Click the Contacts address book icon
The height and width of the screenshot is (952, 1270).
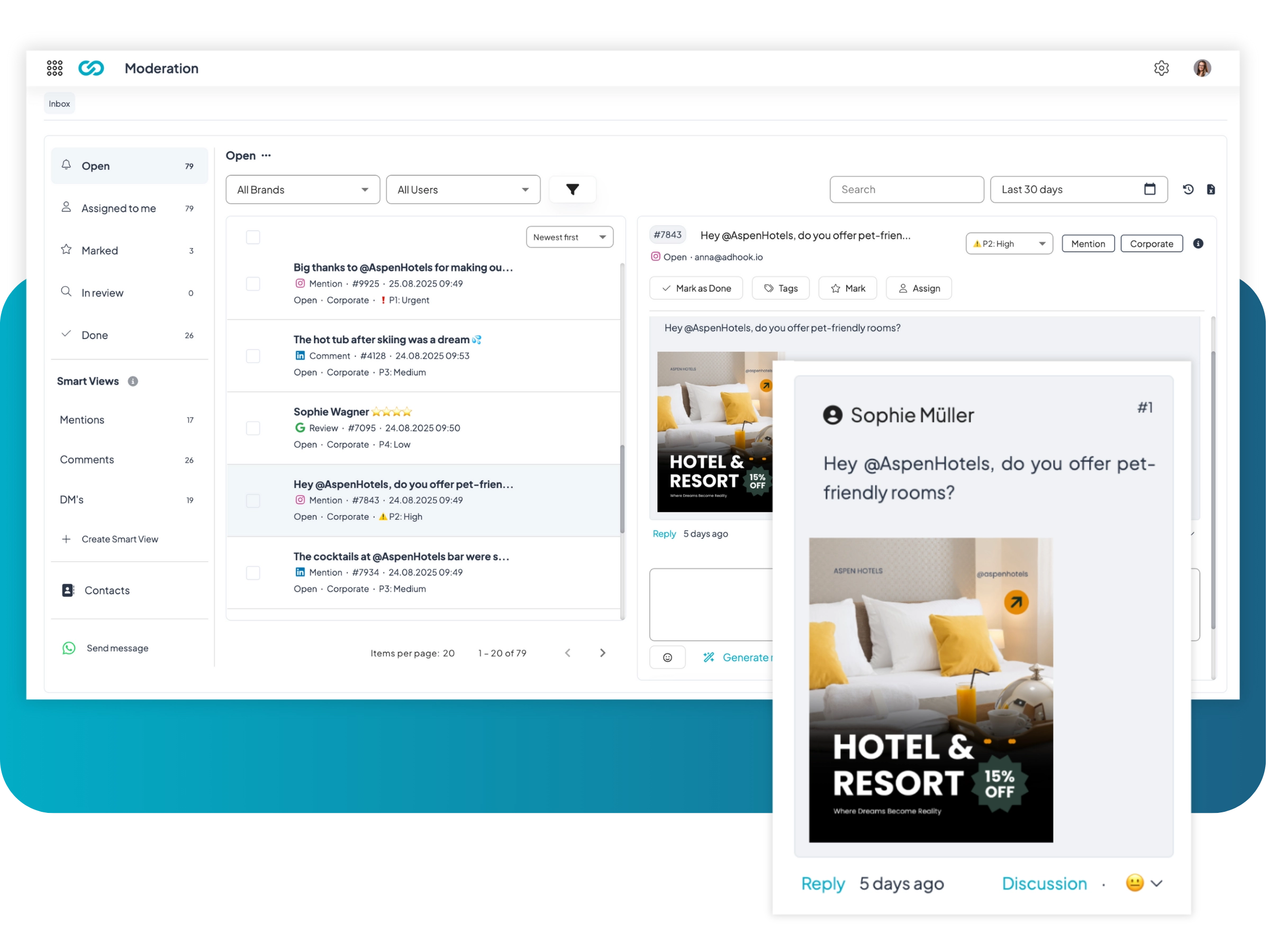[x=68, y=591]
